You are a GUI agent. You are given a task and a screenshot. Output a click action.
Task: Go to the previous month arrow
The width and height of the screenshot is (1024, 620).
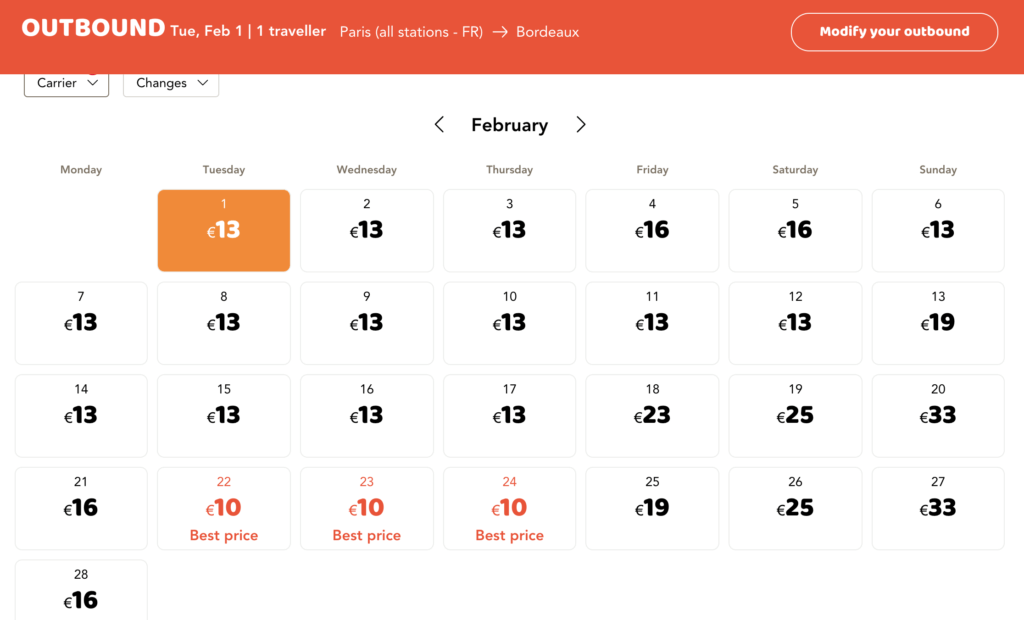[x=439, y=125]
